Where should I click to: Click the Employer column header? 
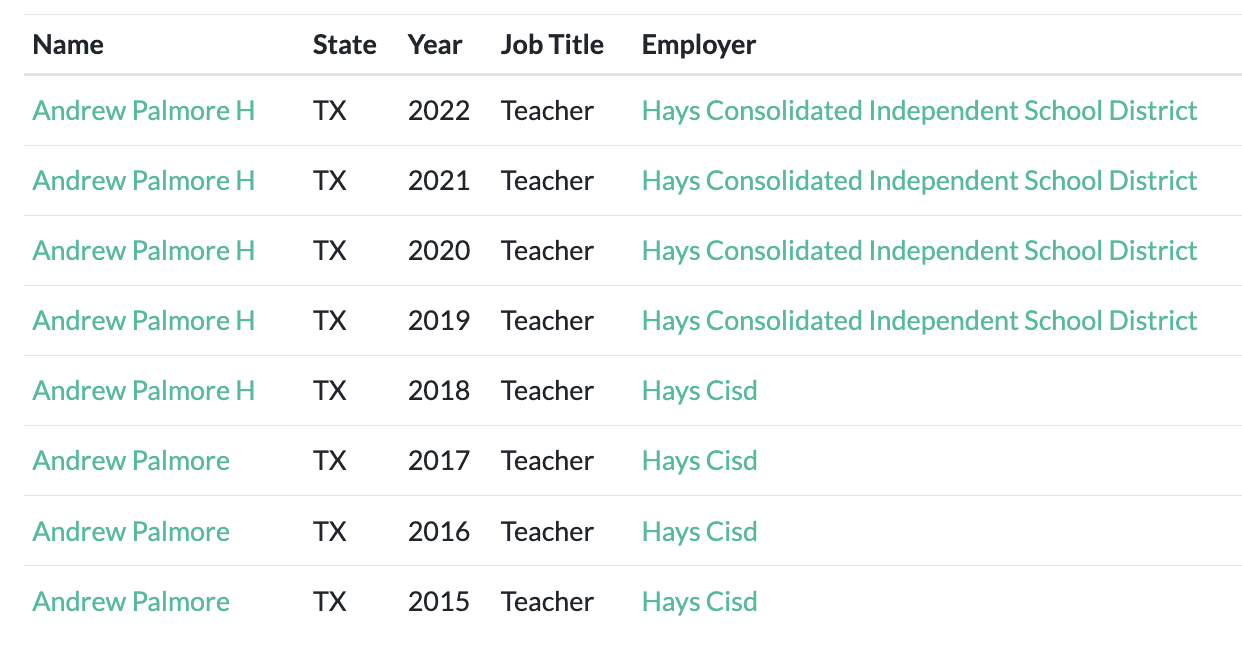tap(699, 45)
